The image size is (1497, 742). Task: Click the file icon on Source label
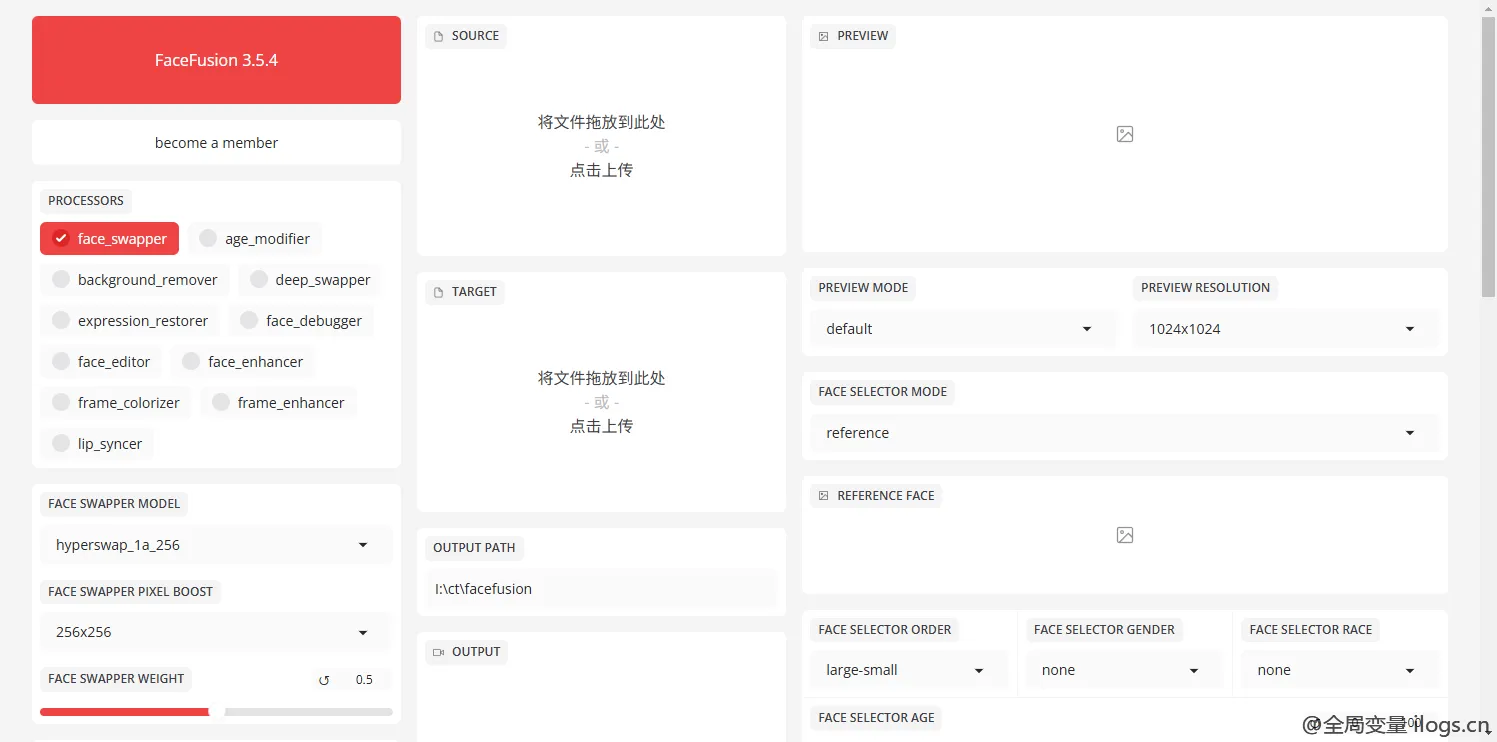point(438,36)
